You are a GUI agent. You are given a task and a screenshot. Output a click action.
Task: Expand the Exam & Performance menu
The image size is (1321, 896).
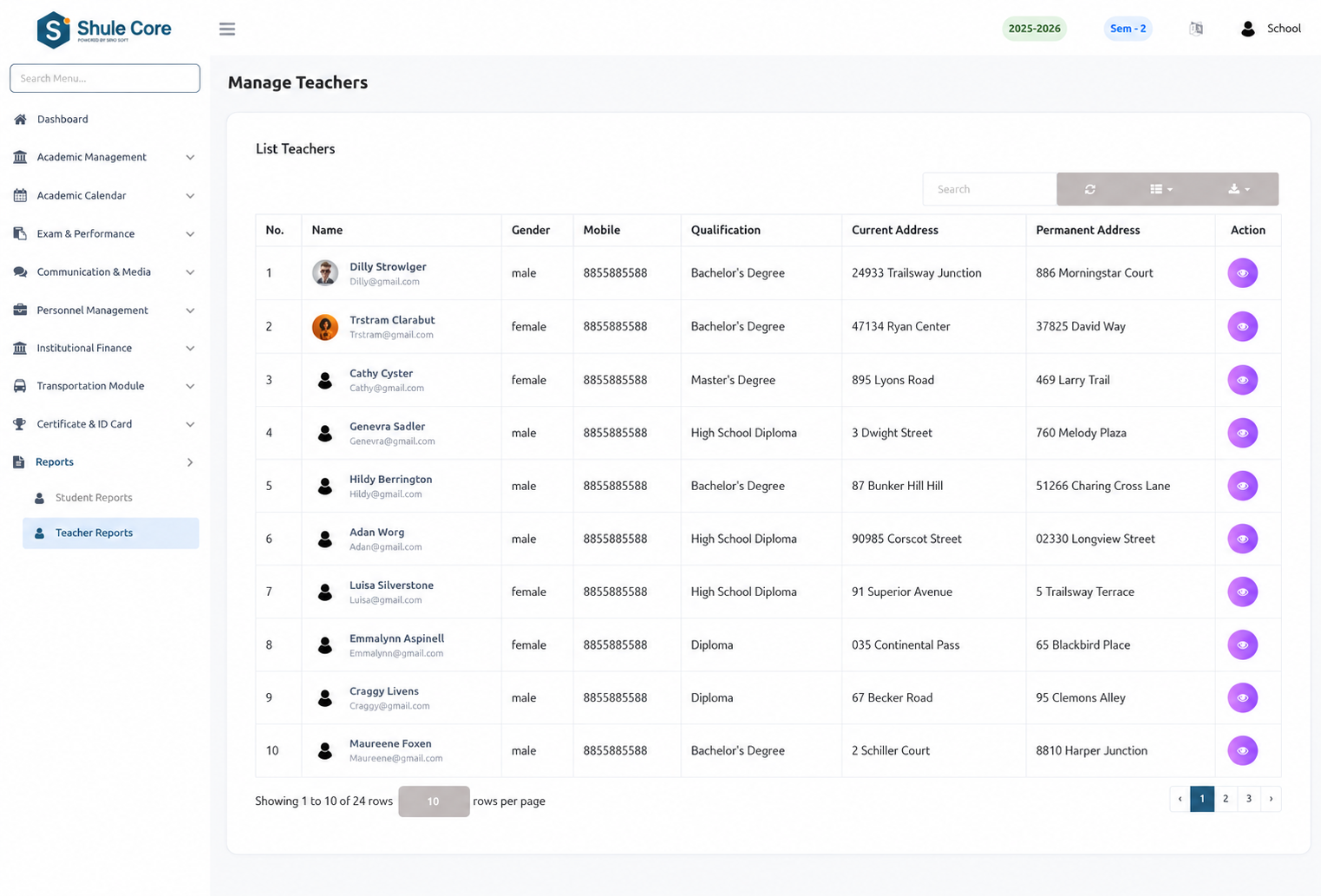(104, 233)
